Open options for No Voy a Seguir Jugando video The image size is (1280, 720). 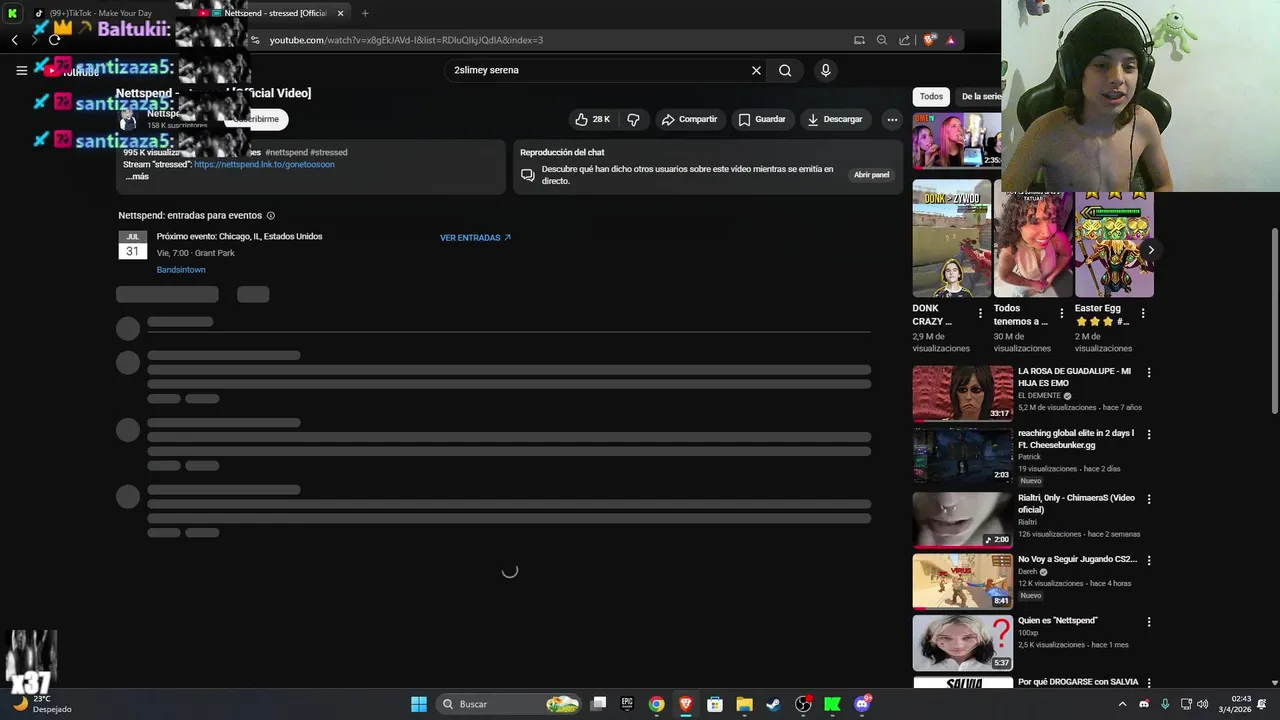coord(1149,560)
